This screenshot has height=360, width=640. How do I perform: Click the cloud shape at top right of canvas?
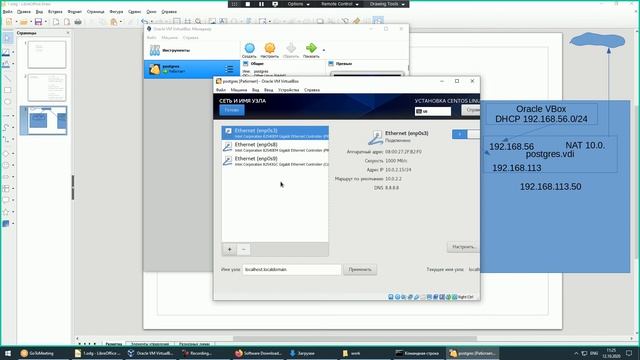click(x=597, y=40)
